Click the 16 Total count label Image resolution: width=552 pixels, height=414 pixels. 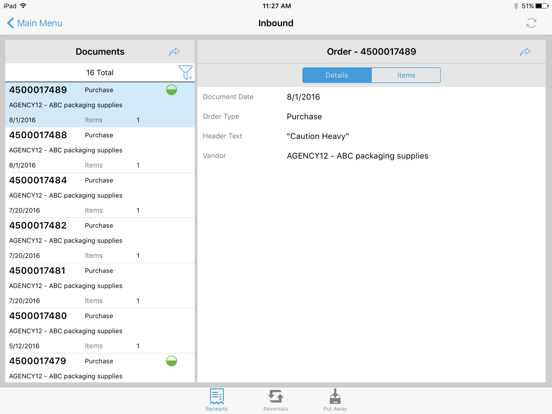[100, 73]
